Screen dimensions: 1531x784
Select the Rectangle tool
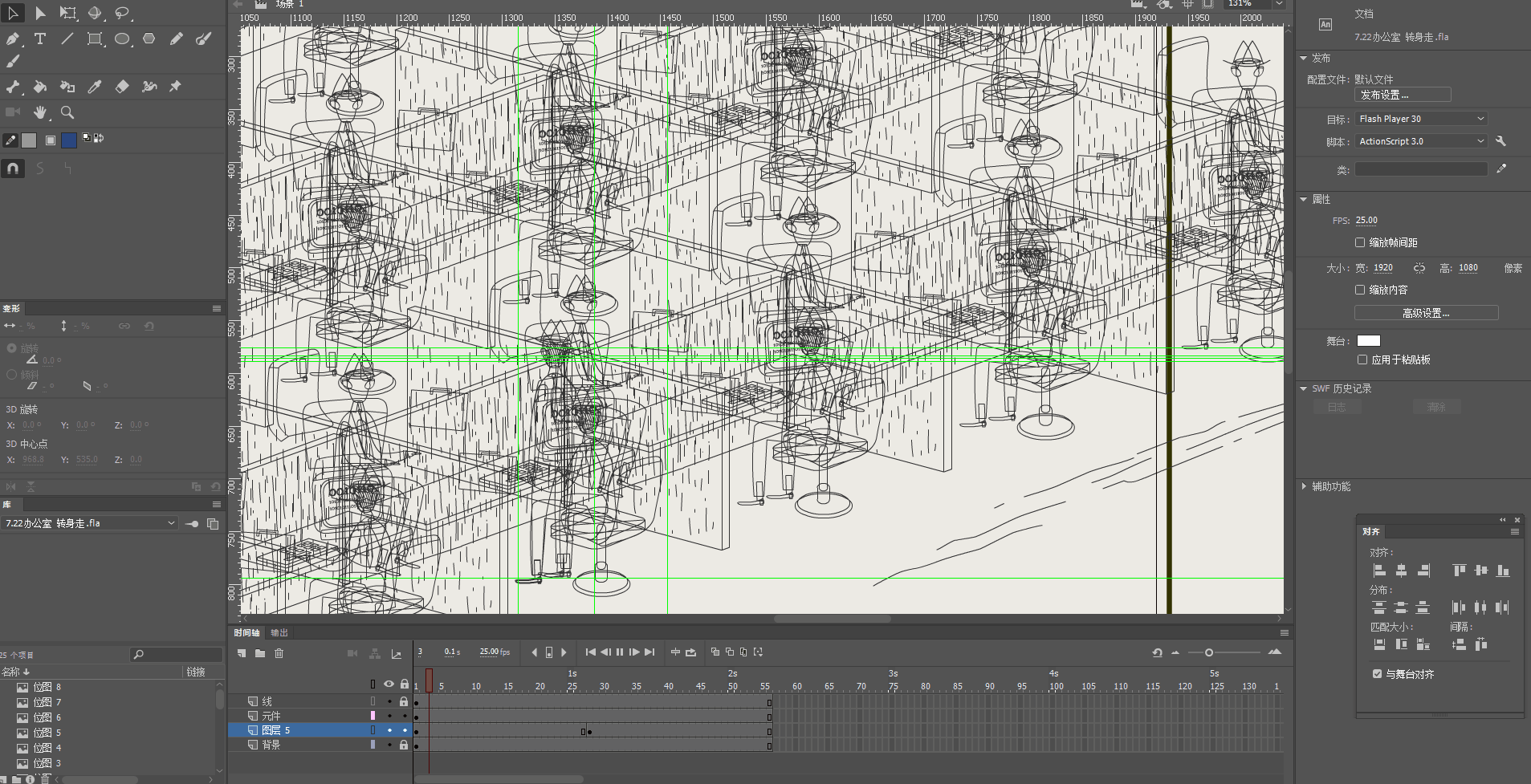tap(95, 39)
